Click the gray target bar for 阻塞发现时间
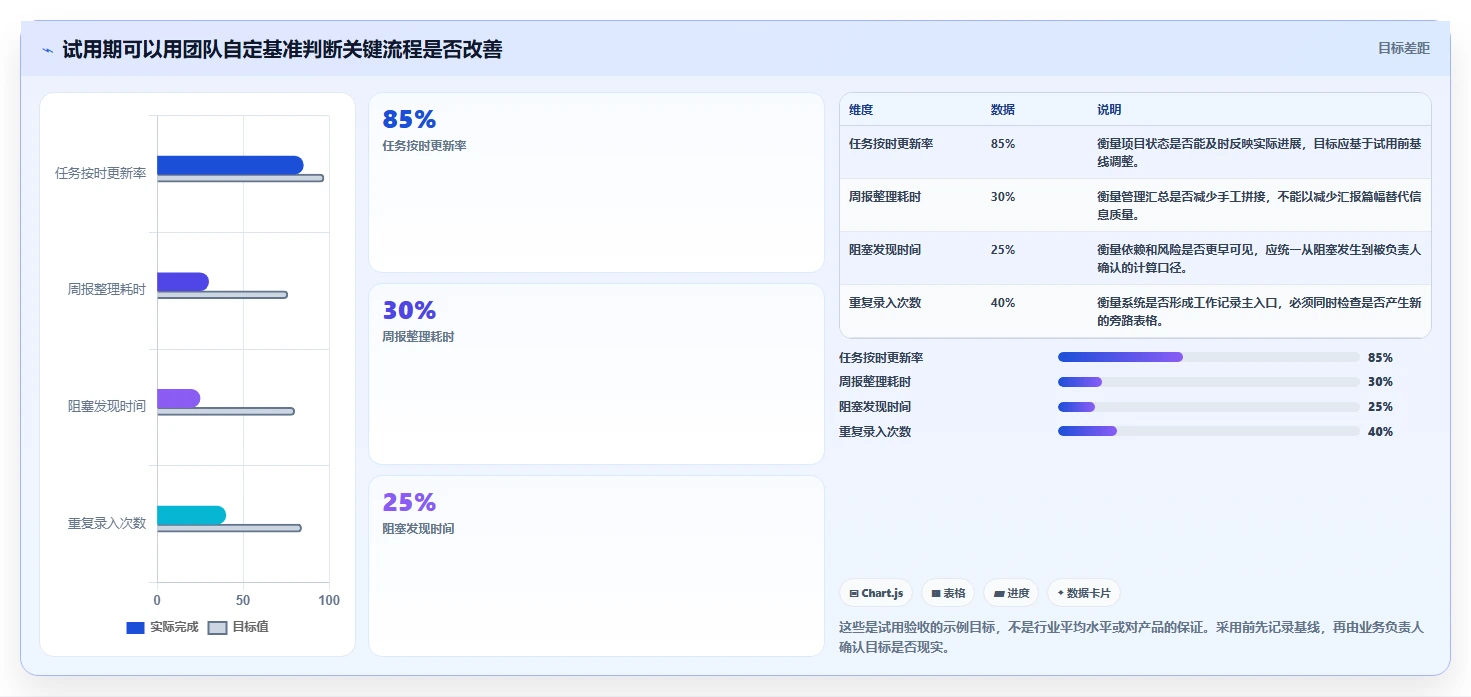This screenshot has width=1471, height=697. (226, 411)
